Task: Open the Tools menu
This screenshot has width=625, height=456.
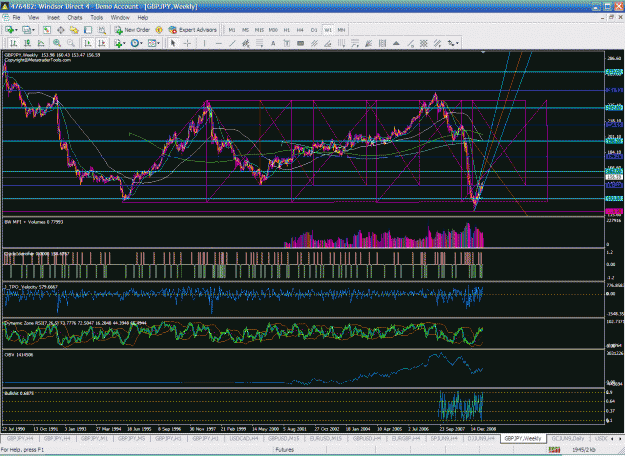Action: tap(96, 18)
